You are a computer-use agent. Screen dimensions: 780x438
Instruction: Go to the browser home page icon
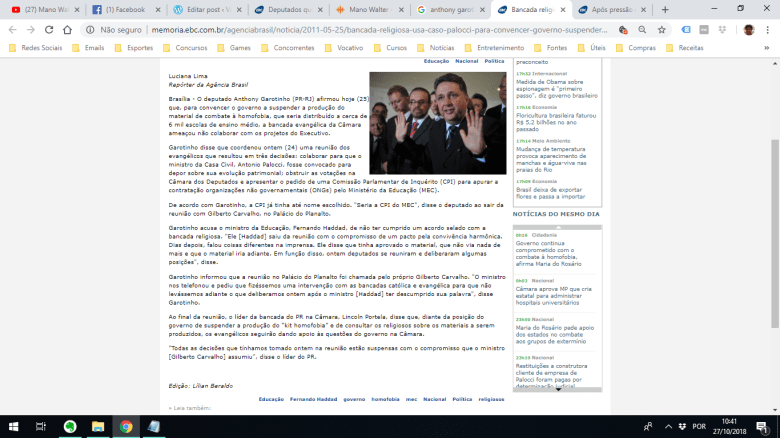point(69,30)
